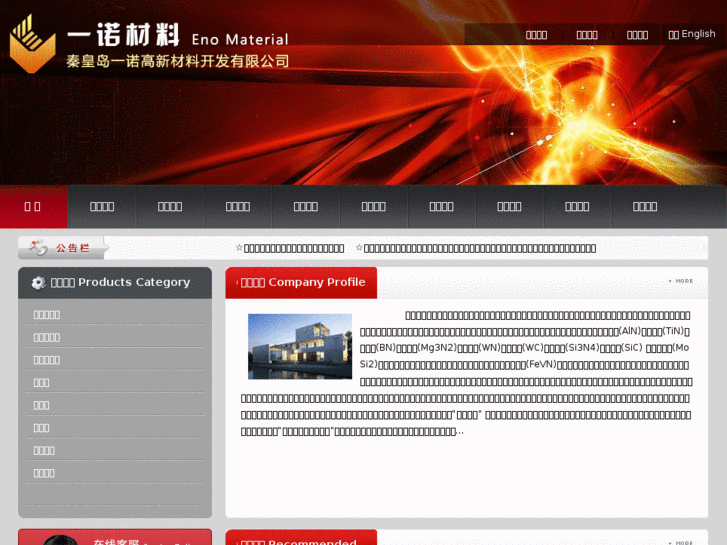Click the 公告栏 notice board icon

click(38, 248)
